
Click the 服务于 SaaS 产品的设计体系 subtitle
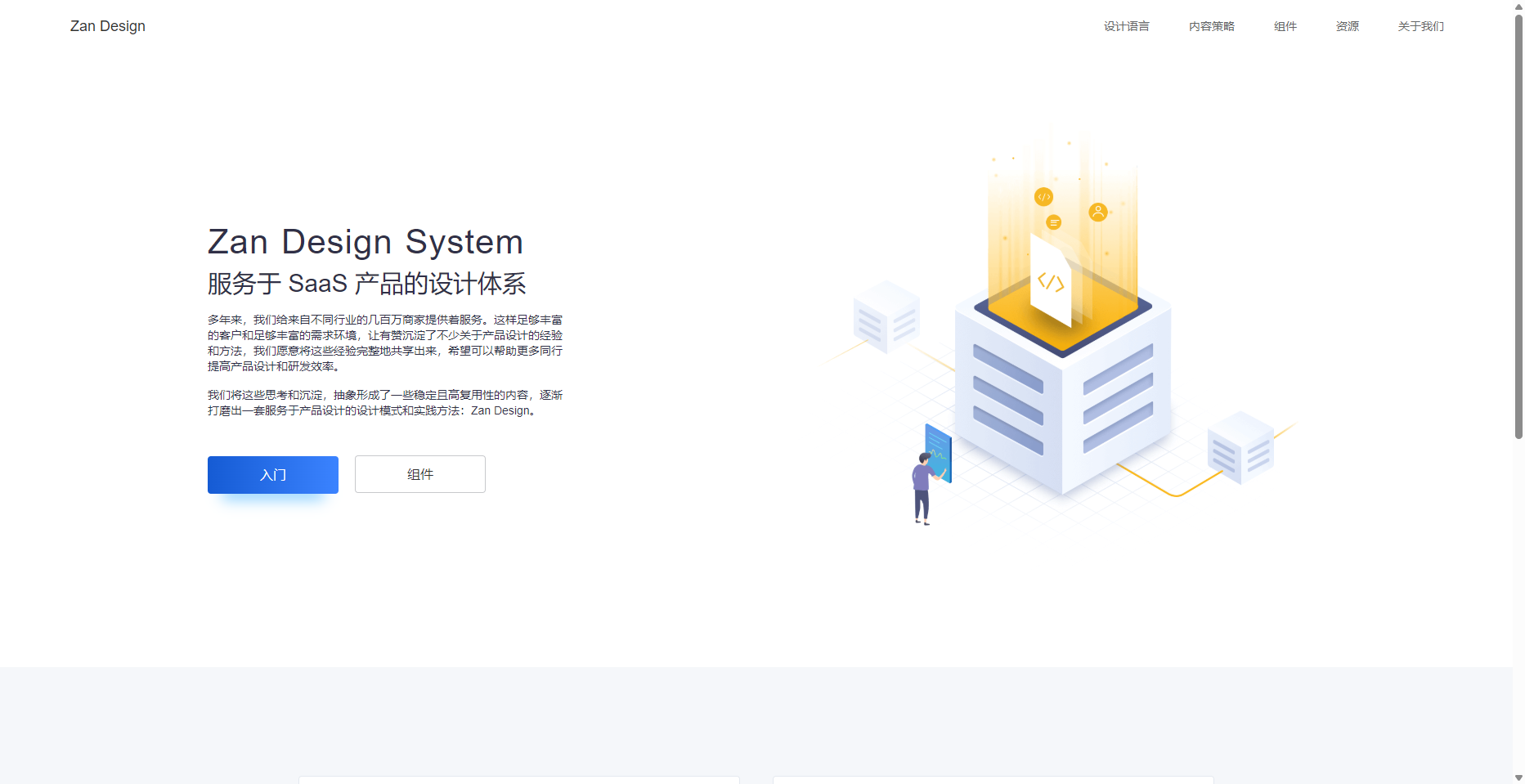pyautogui.click(x=366, y=284)
